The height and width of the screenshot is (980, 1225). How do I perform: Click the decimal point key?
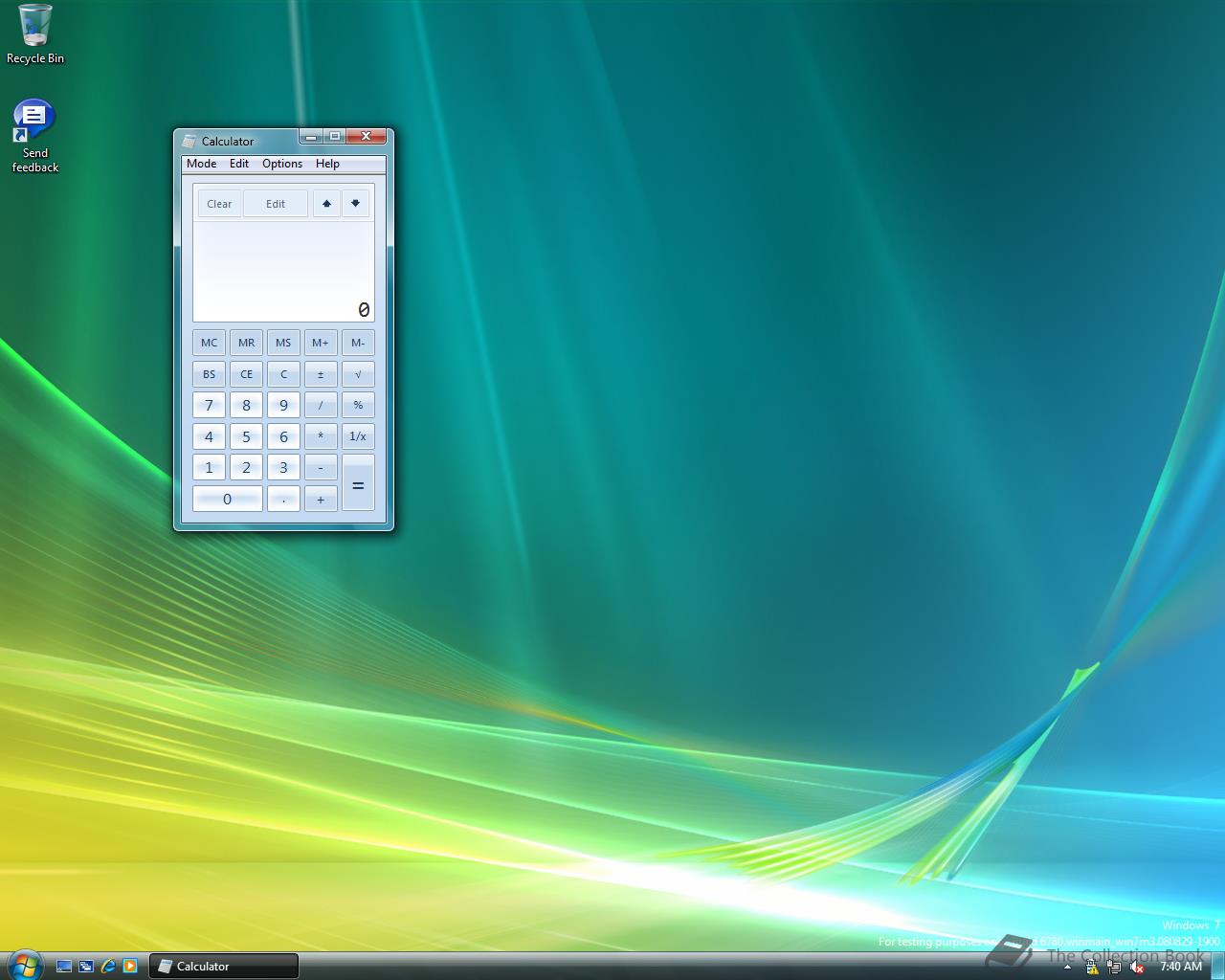pos(283,499)
